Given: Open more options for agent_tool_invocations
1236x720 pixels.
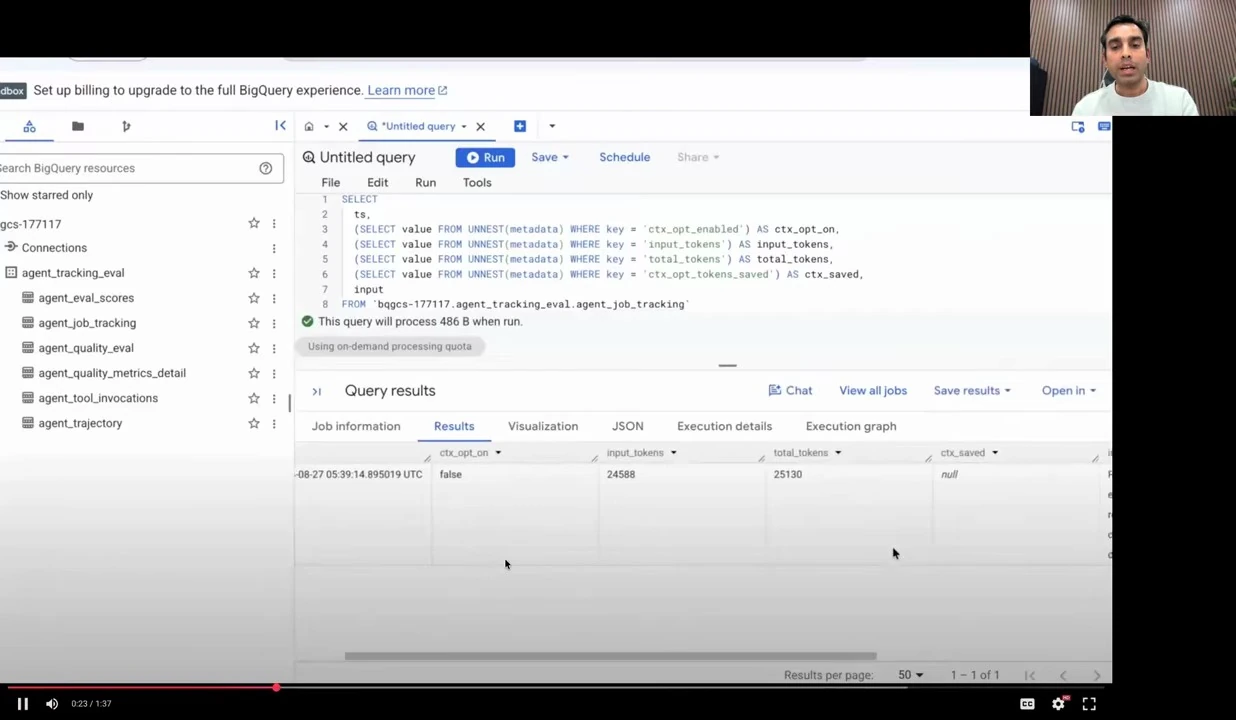Looking at the screenshot, I should coord(274,398).
